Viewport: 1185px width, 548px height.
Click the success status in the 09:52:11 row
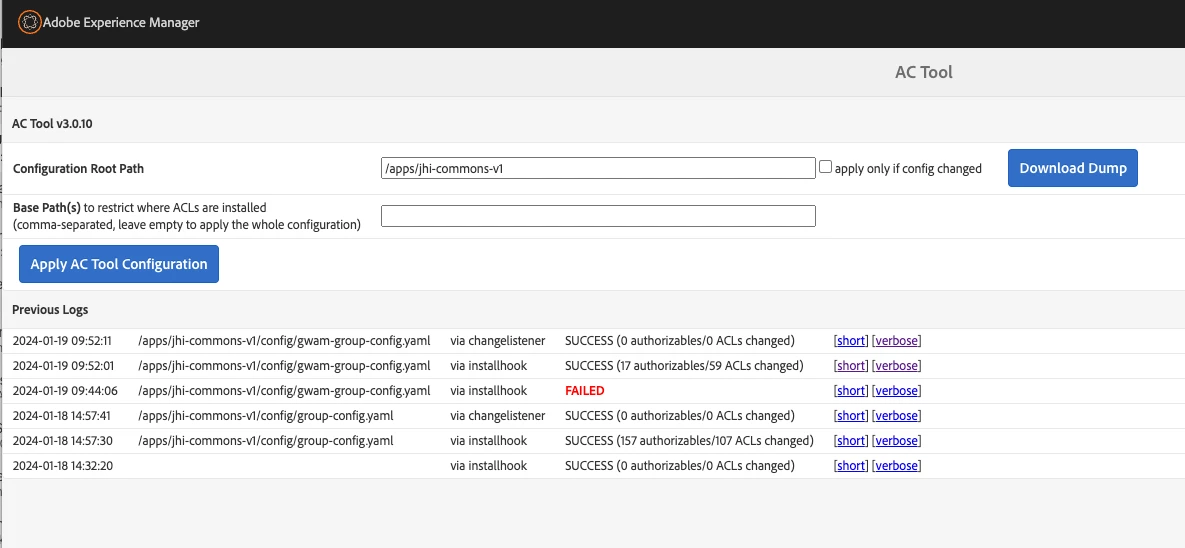click(679, 341)
